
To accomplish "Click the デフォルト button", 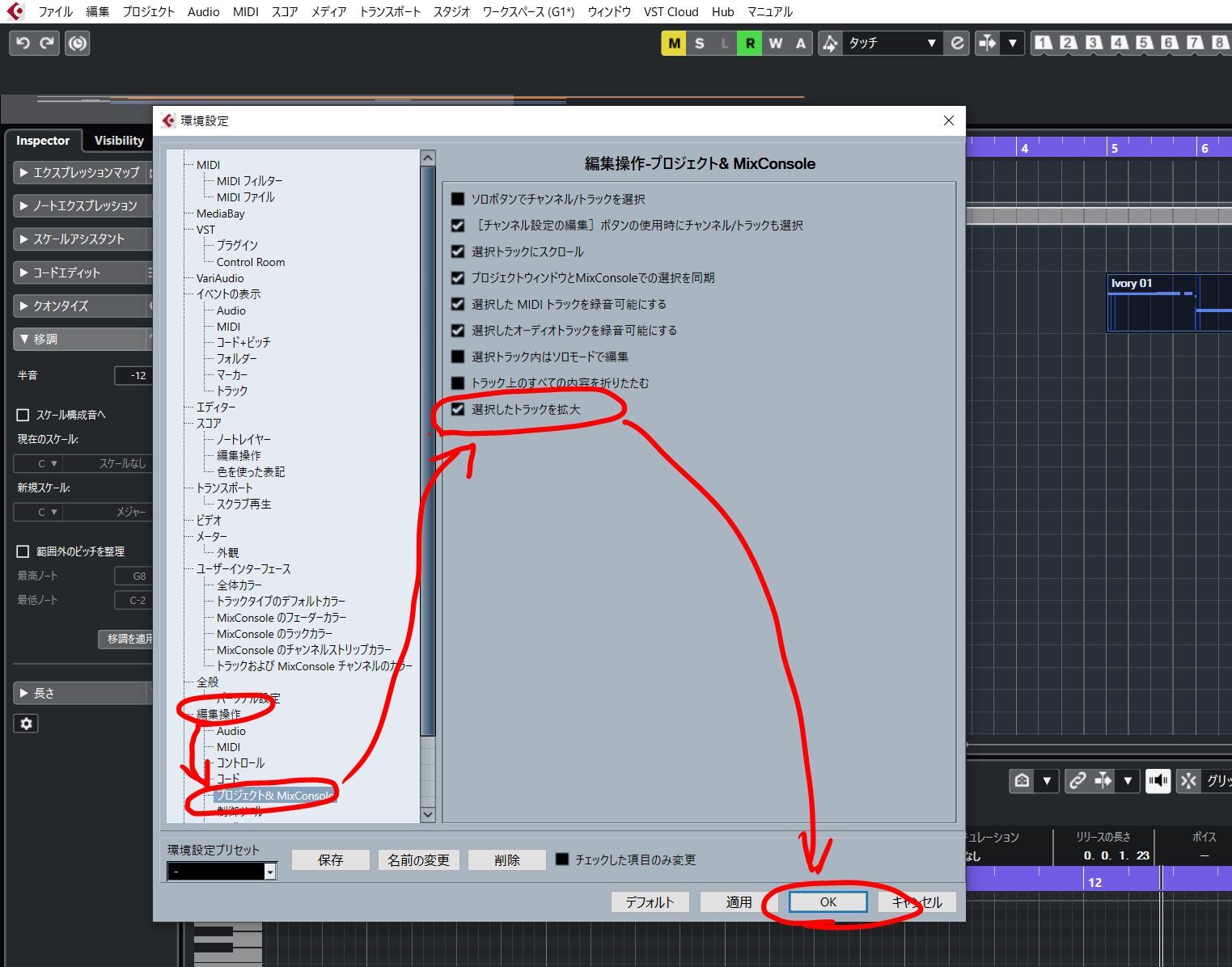I will tap(650, 902).
